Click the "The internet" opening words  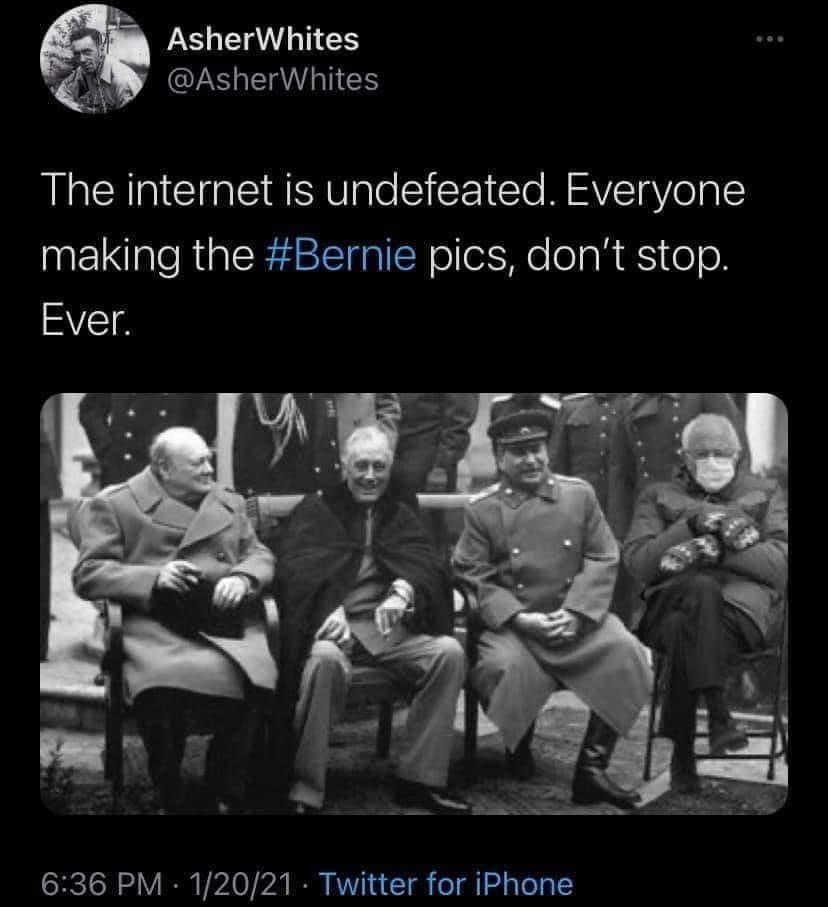pos(156,190)
